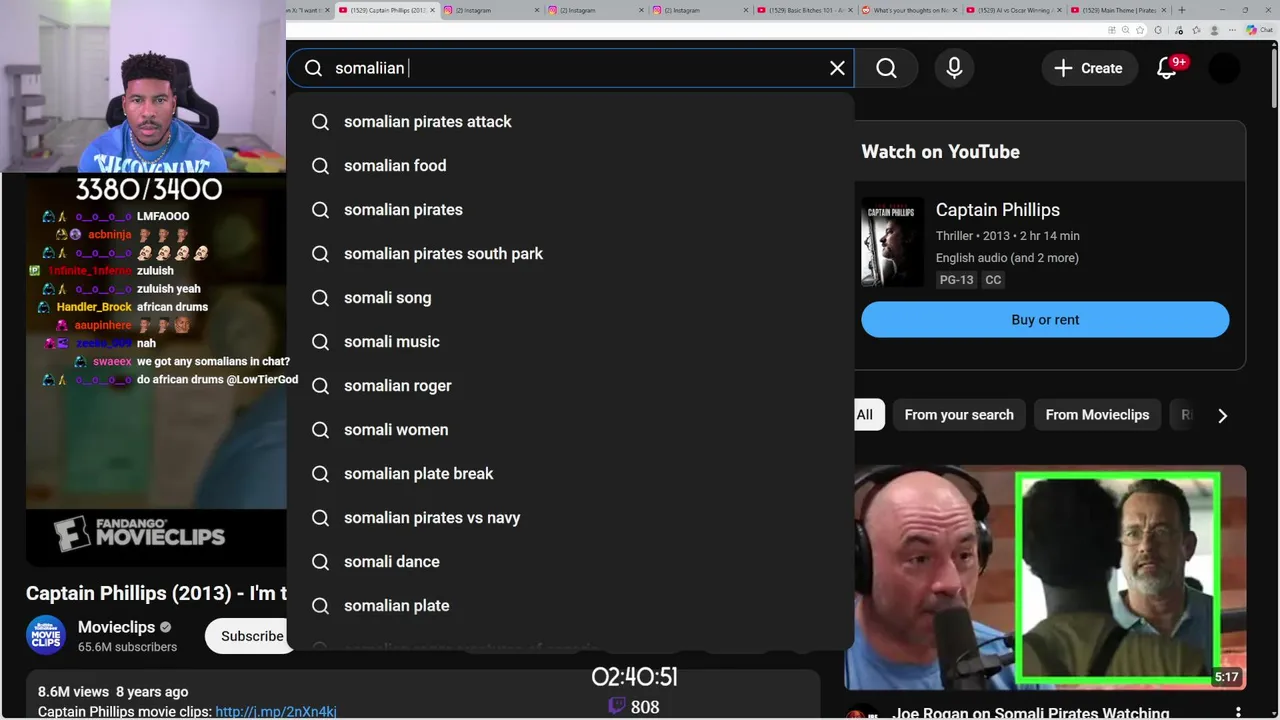Screen dimensions: 1280x720
Task: Choose suggestion 'somalian pirates attack'
Action: coord(570,122)
